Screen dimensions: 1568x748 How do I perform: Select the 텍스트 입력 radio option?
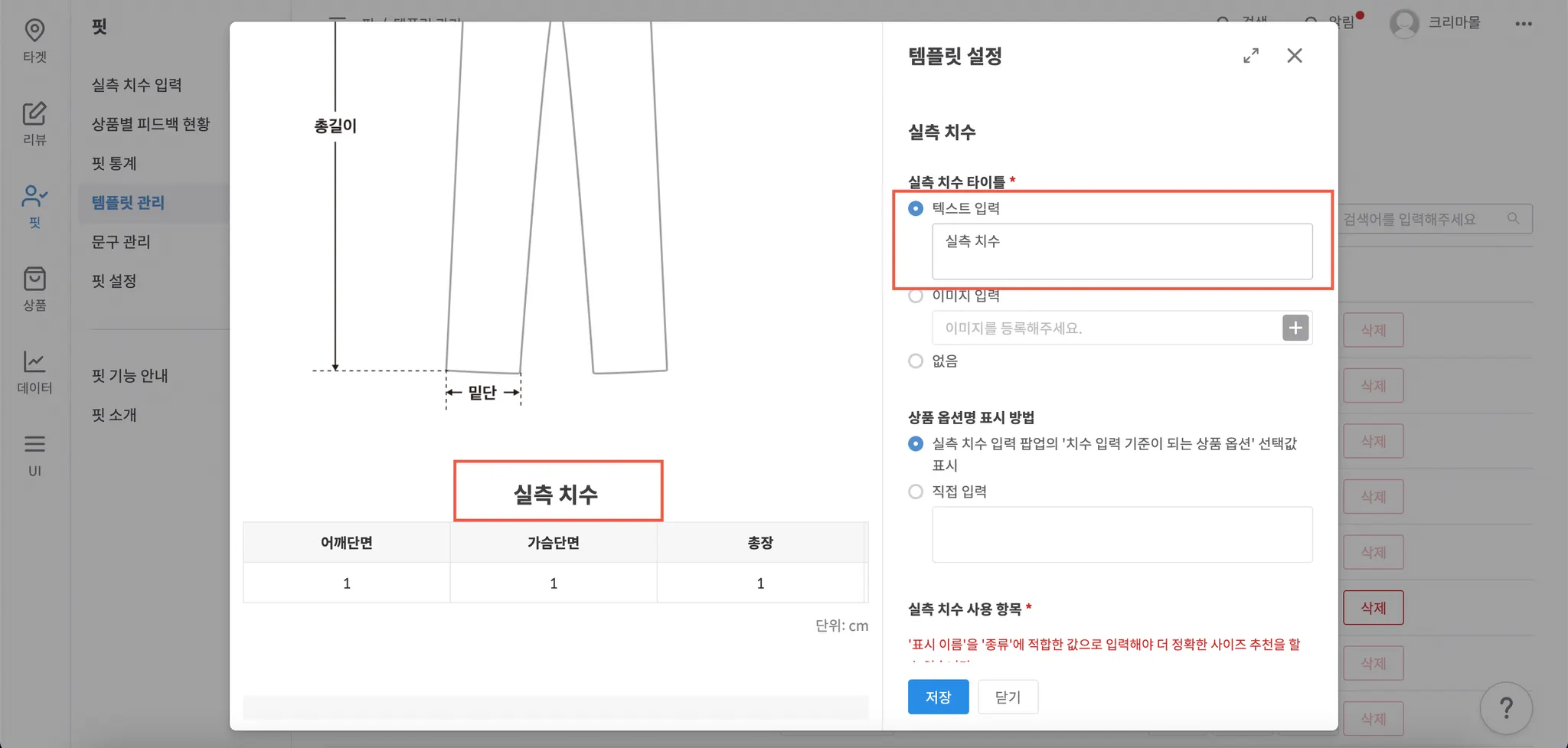(x=916, y=208)
